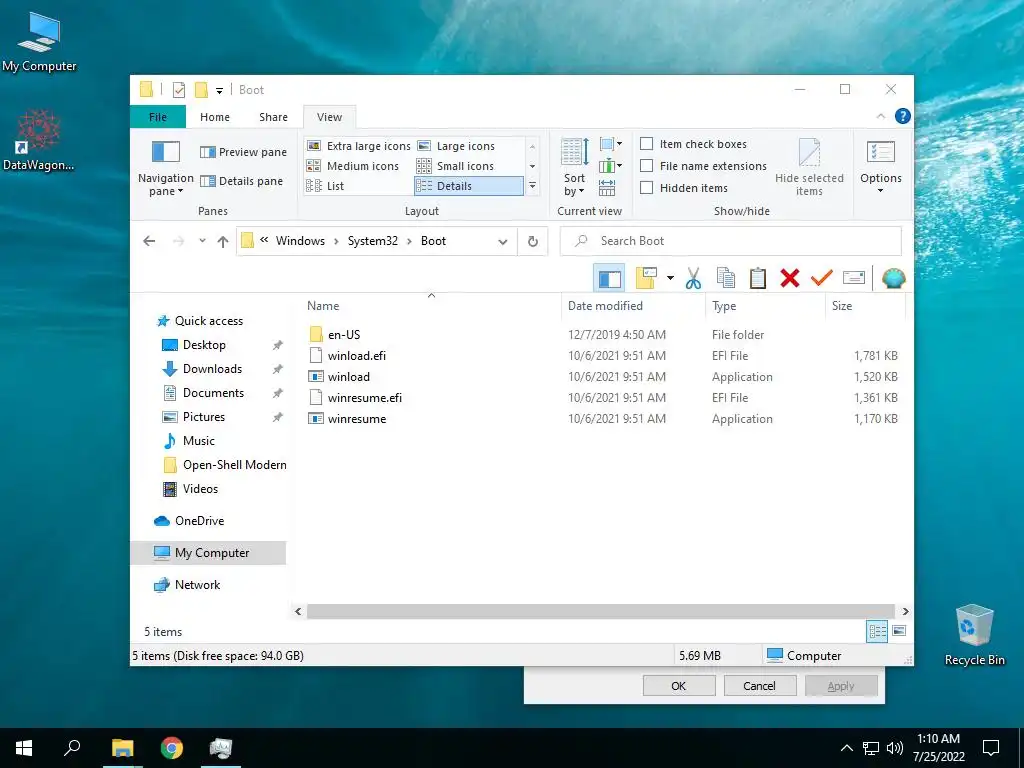Click Windows in the address path
The height and width of the screenshot is (768, 1024).
300,241
